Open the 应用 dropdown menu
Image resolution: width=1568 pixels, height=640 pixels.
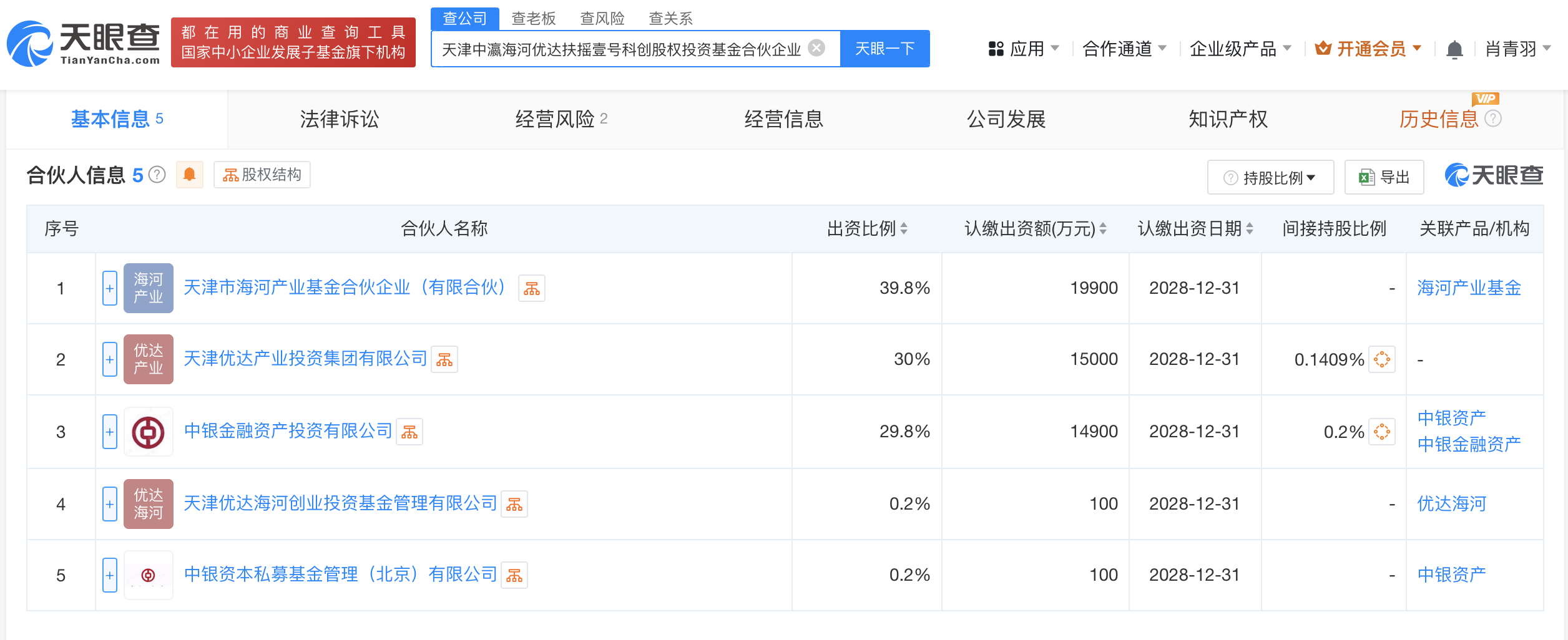click(1024, 49)
